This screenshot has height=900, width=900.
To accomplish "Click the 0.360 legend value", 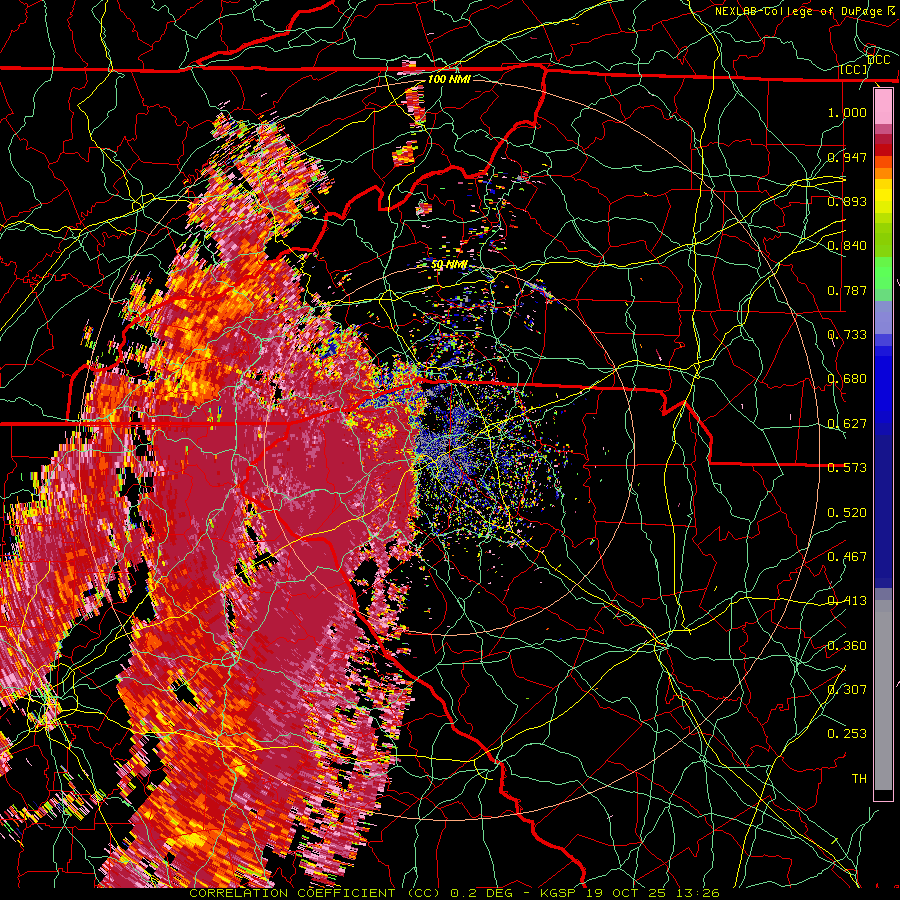I will [x=847, y=645].
